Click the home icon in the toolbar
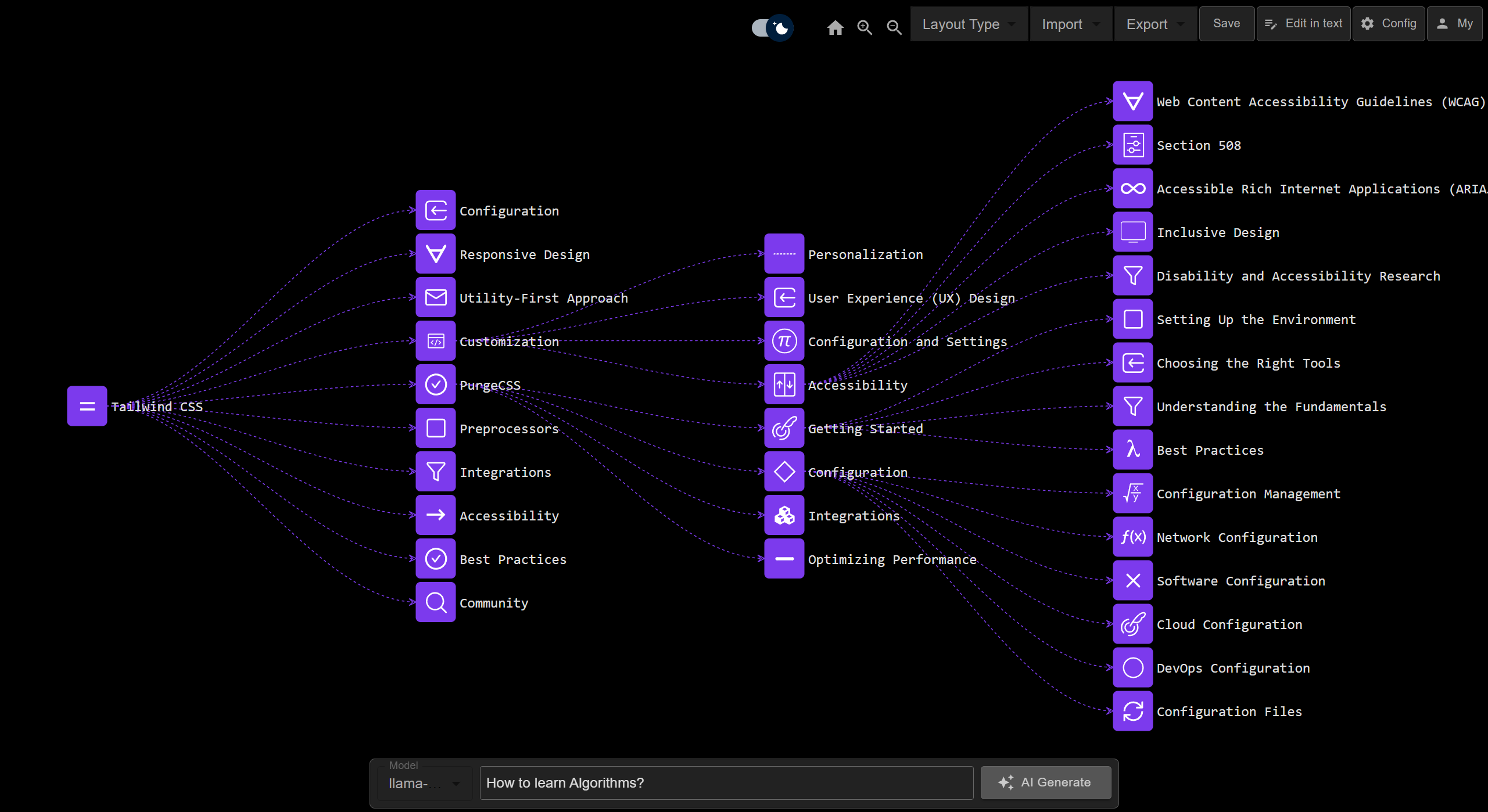 click(835, 27)
